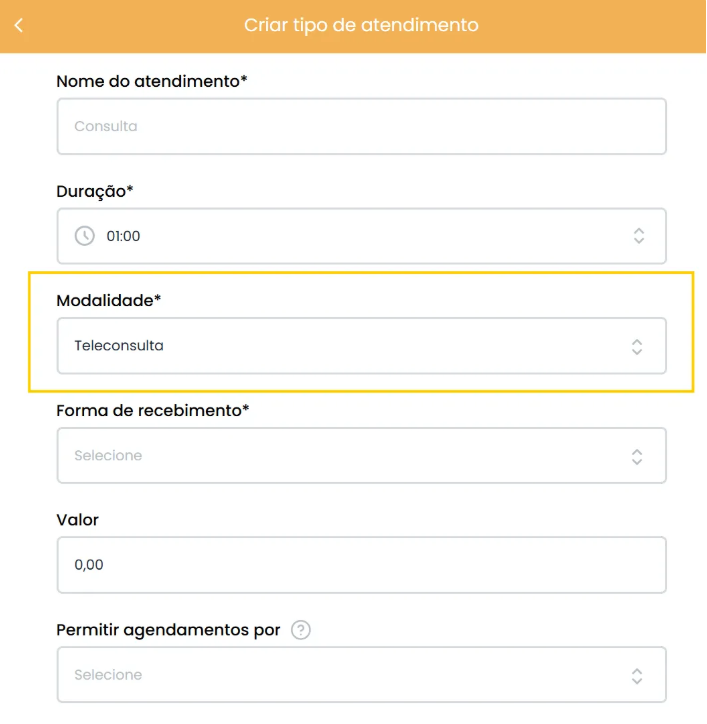This screenshot has width=707, height=724.
Task: Open the Modalidade dropdown showing Teleconsulta
Action: click(x=362, y=346)
